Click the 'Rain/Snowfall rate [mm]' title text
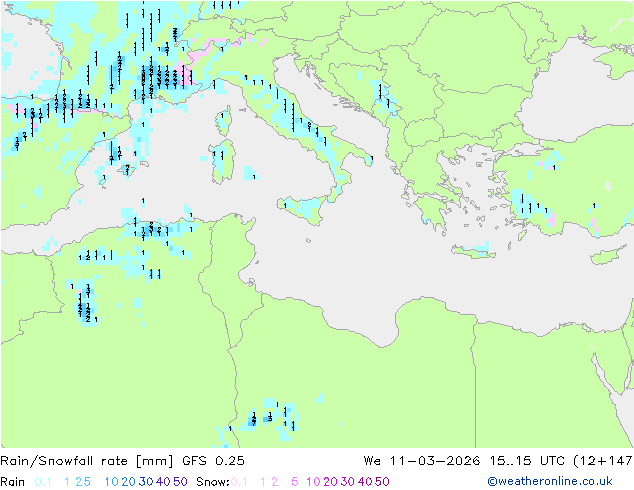634x490 pixels. pyautogui.click(x=87, y=461)
